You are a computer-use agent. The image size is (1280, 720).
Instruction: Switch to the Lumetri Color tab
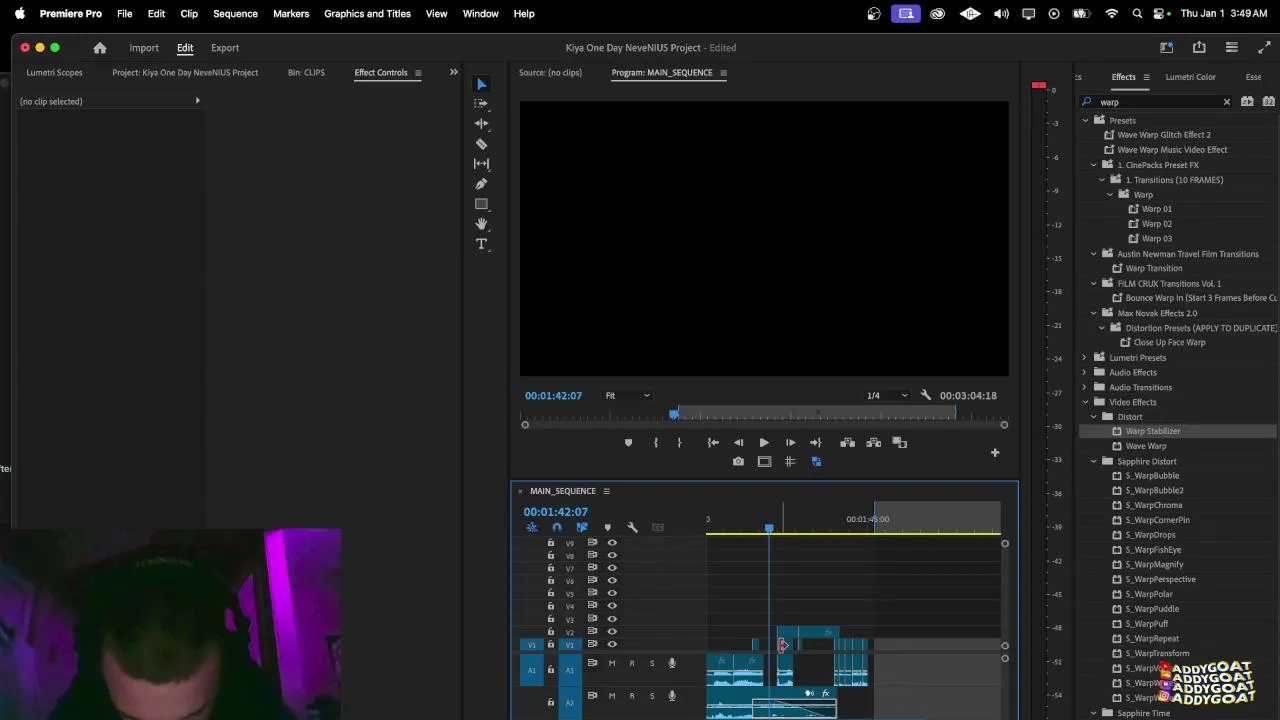[x=1190, y=77]
